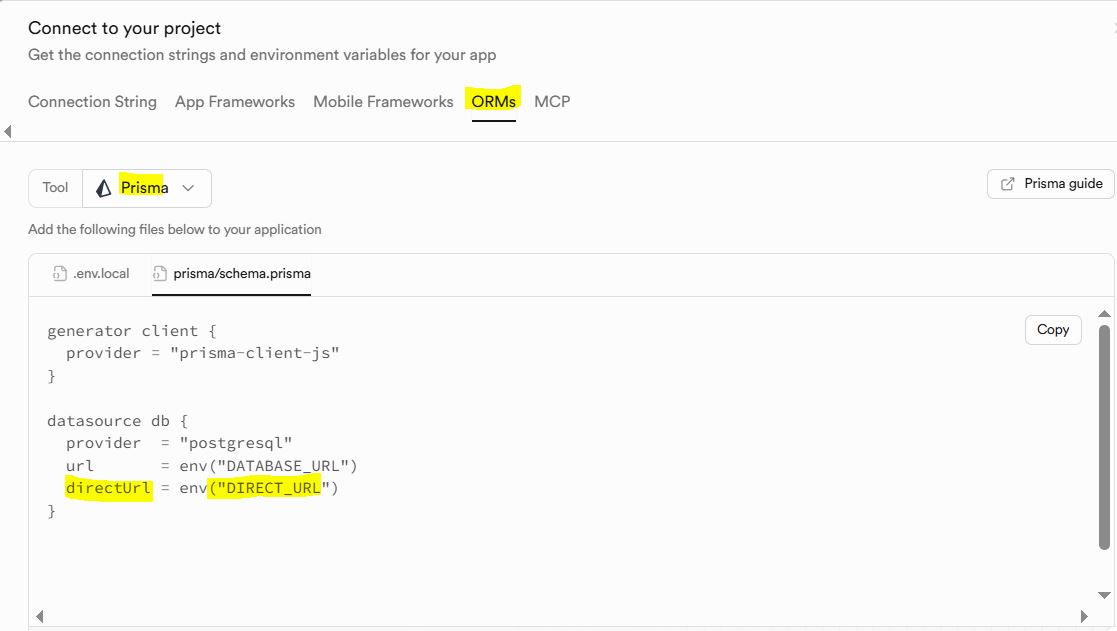
Task: Switch to the Connection String tab
Action: click(92, 102)
